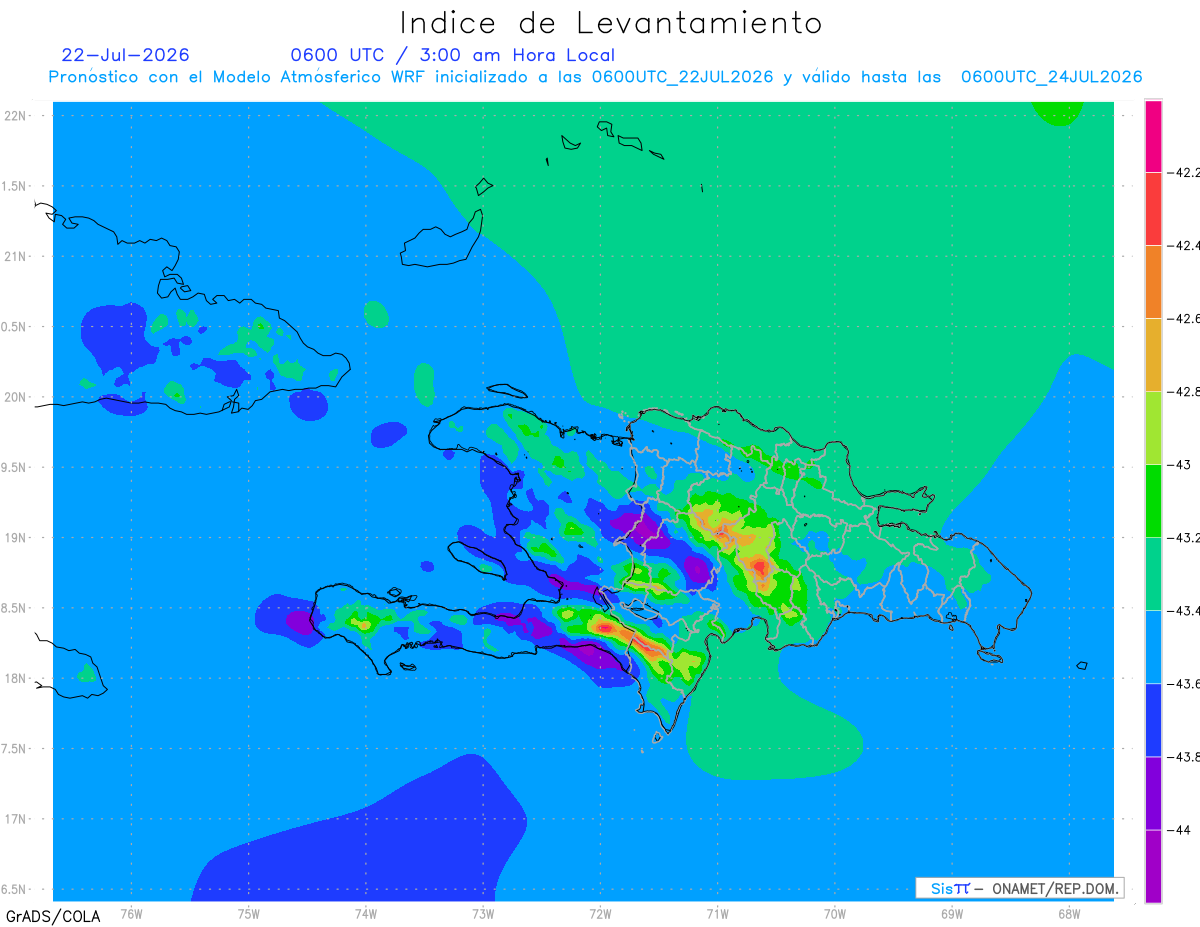Click the '7.5N' latitude label
1200x927 pixels.
[x=15, y=748]
